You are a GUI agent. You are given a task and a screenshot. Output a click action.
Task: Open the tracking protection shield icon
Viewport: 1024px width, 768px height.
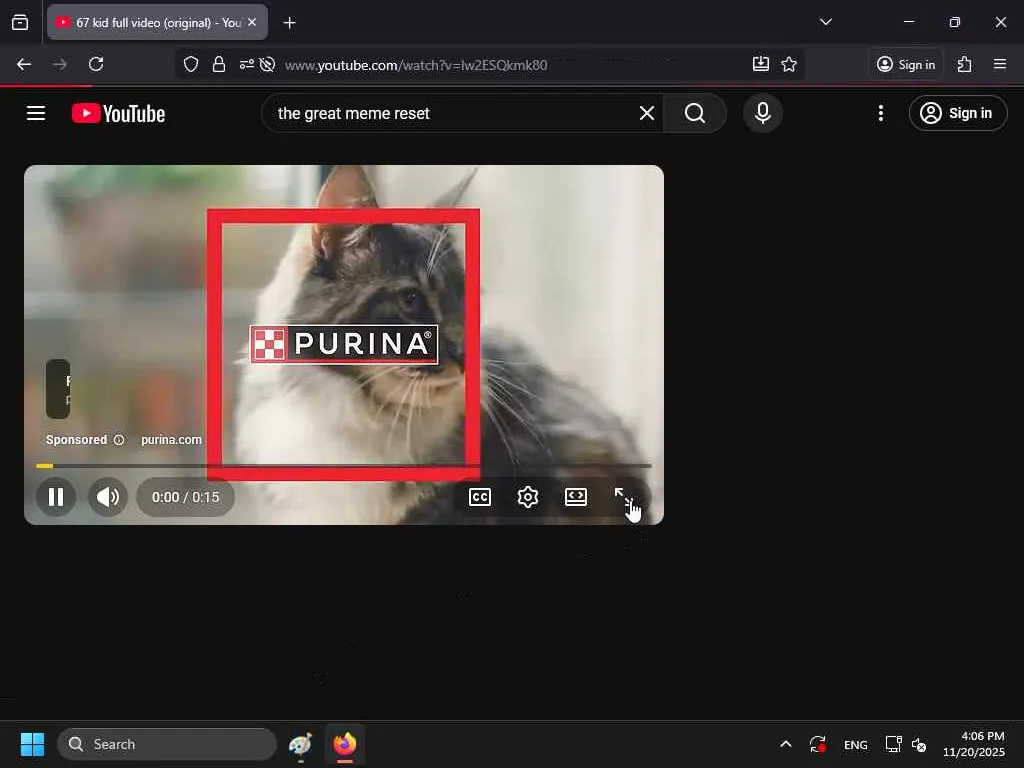click(191, 64)
